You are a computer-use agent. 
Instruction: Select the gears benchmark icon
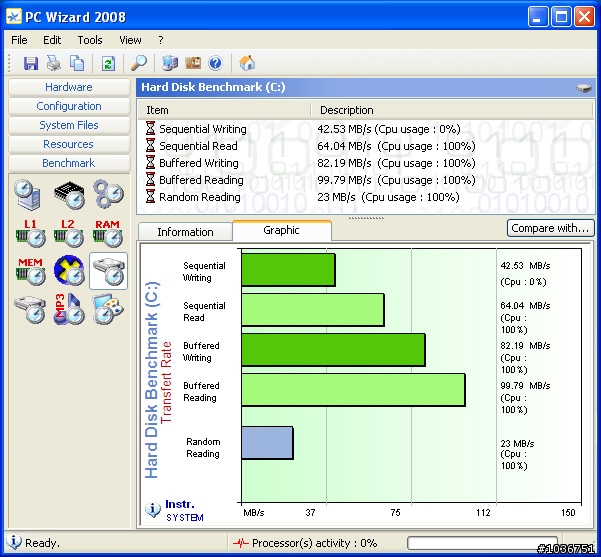click(109, 194)
